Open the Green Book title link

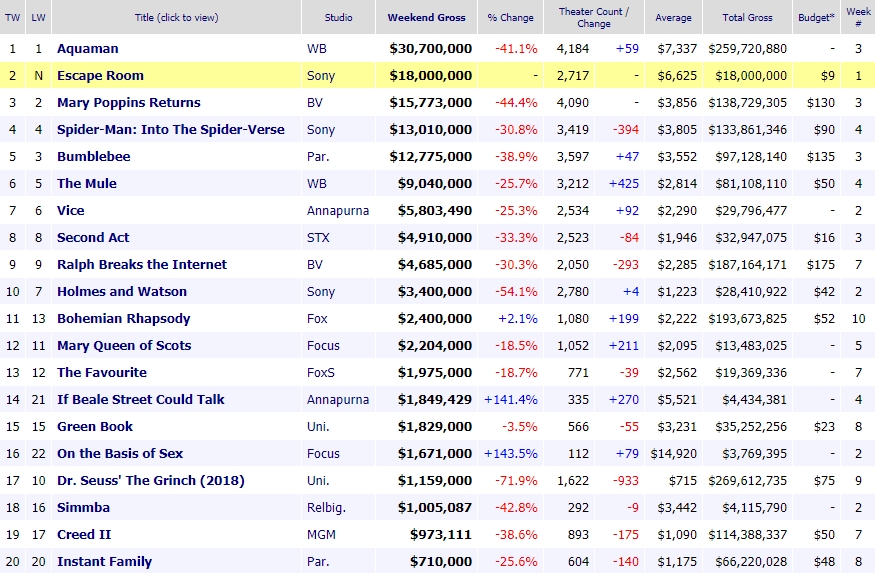(95, 426)
